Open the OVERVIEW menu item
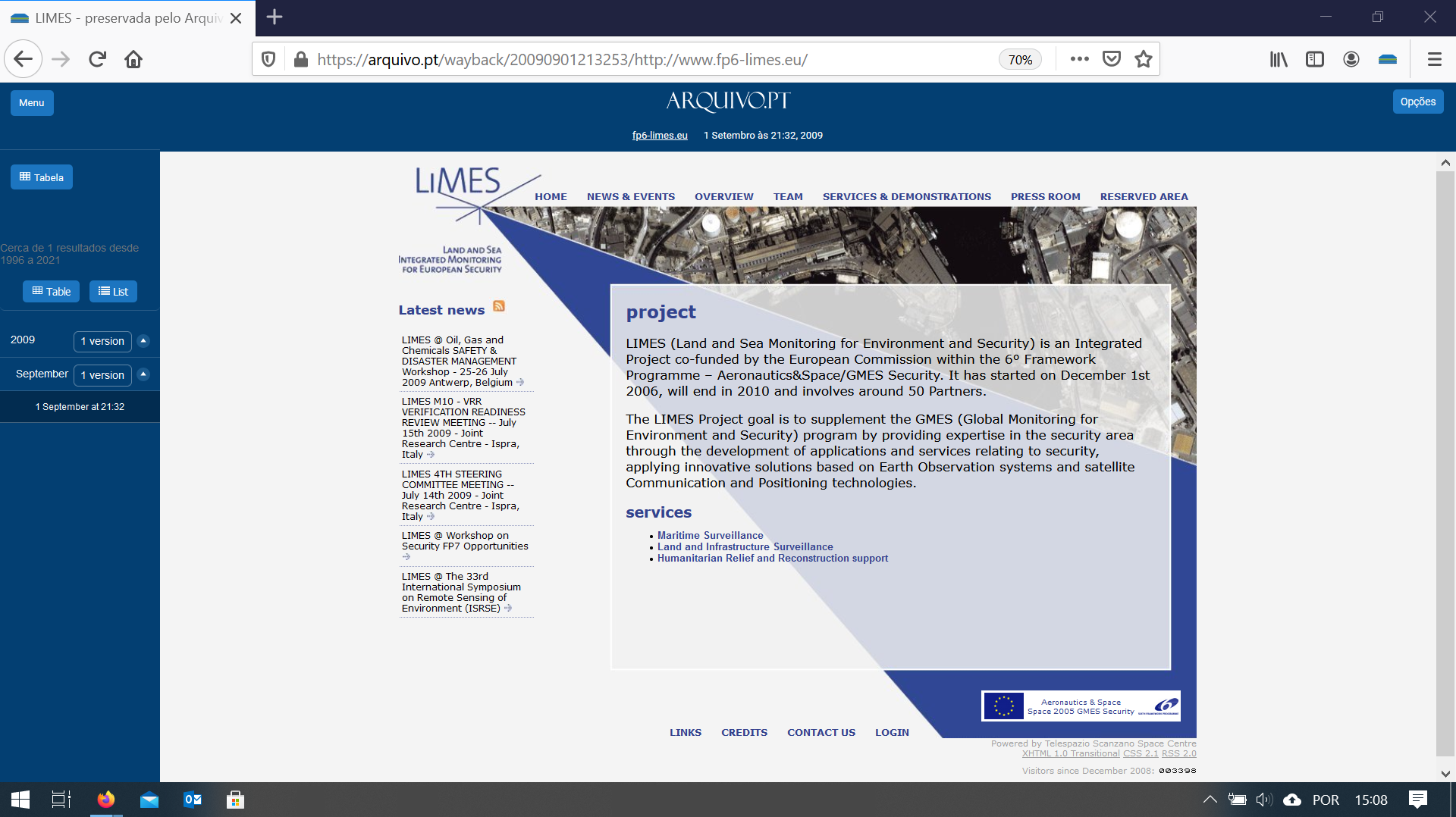This screenshot has width=1456, height=817. point(724,196)
